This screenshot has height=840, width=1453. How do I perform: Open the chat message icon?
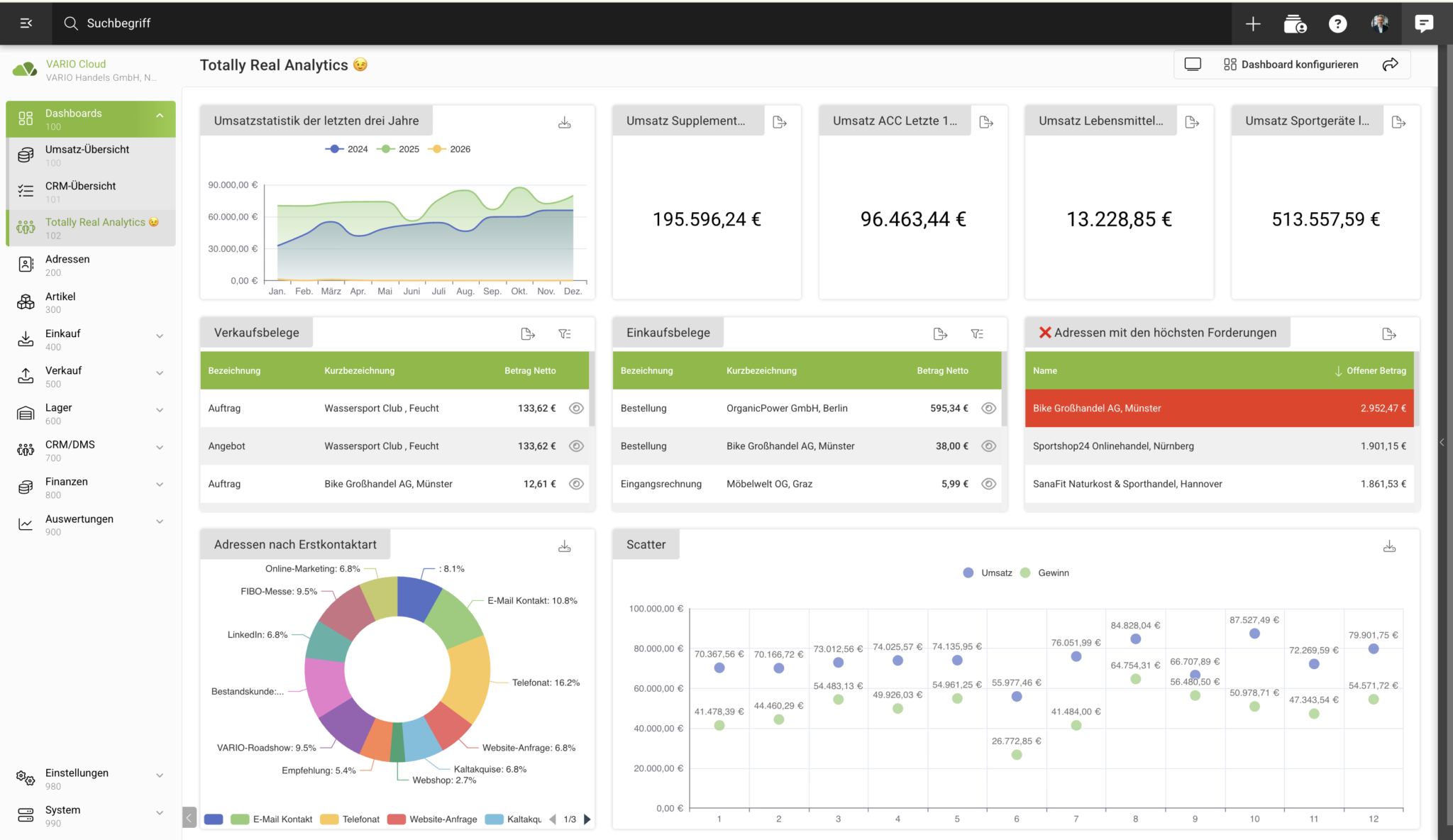[1423, 23]
